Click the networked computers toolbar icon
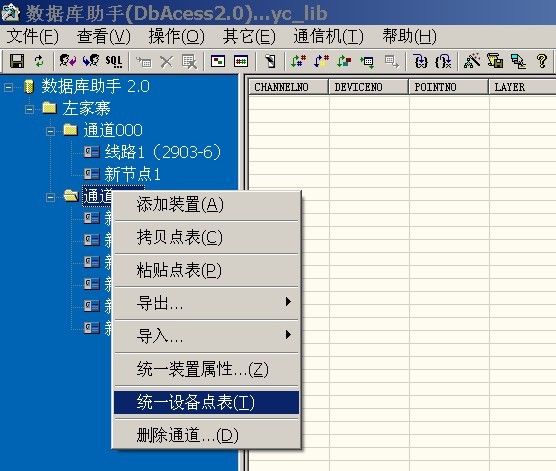This screenshot has height=471, width=556. tap(518, 61)
